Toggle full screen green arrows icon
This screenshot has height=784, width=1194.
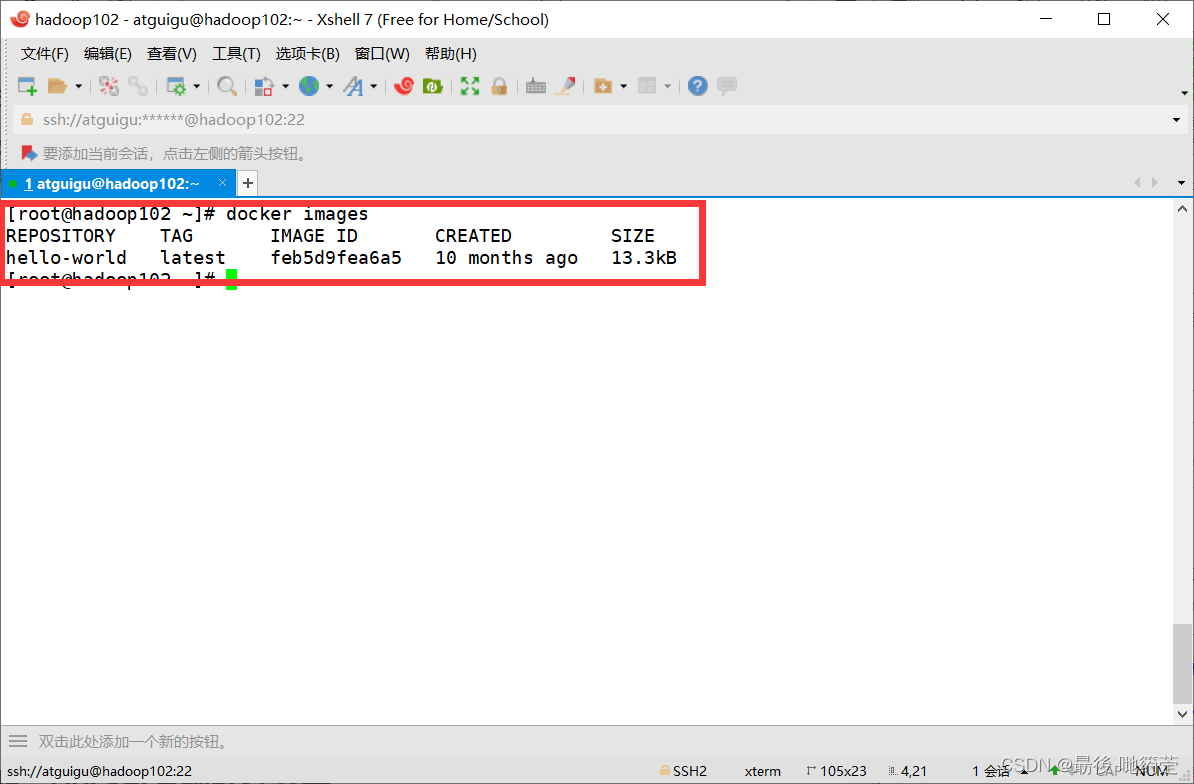point(470,86)
